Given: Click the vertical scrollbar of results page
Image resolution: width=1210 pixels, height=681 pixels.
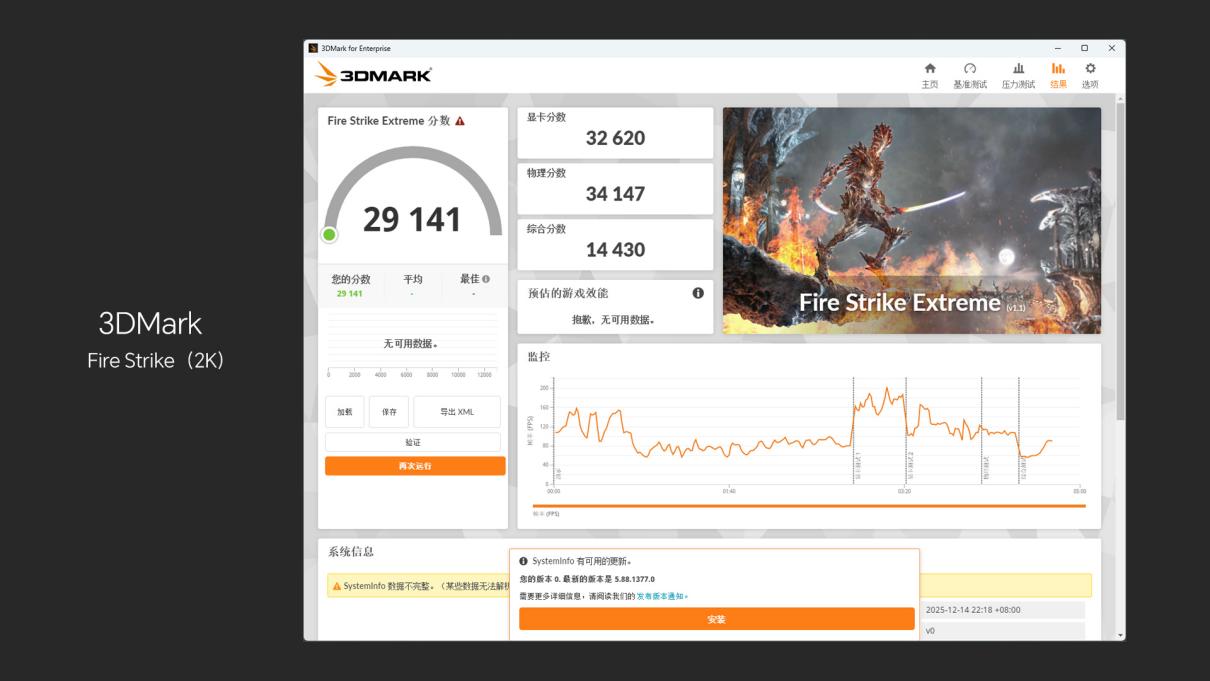Looking at the screenshot, I should pyautogui.click(x=1120, y=260).
